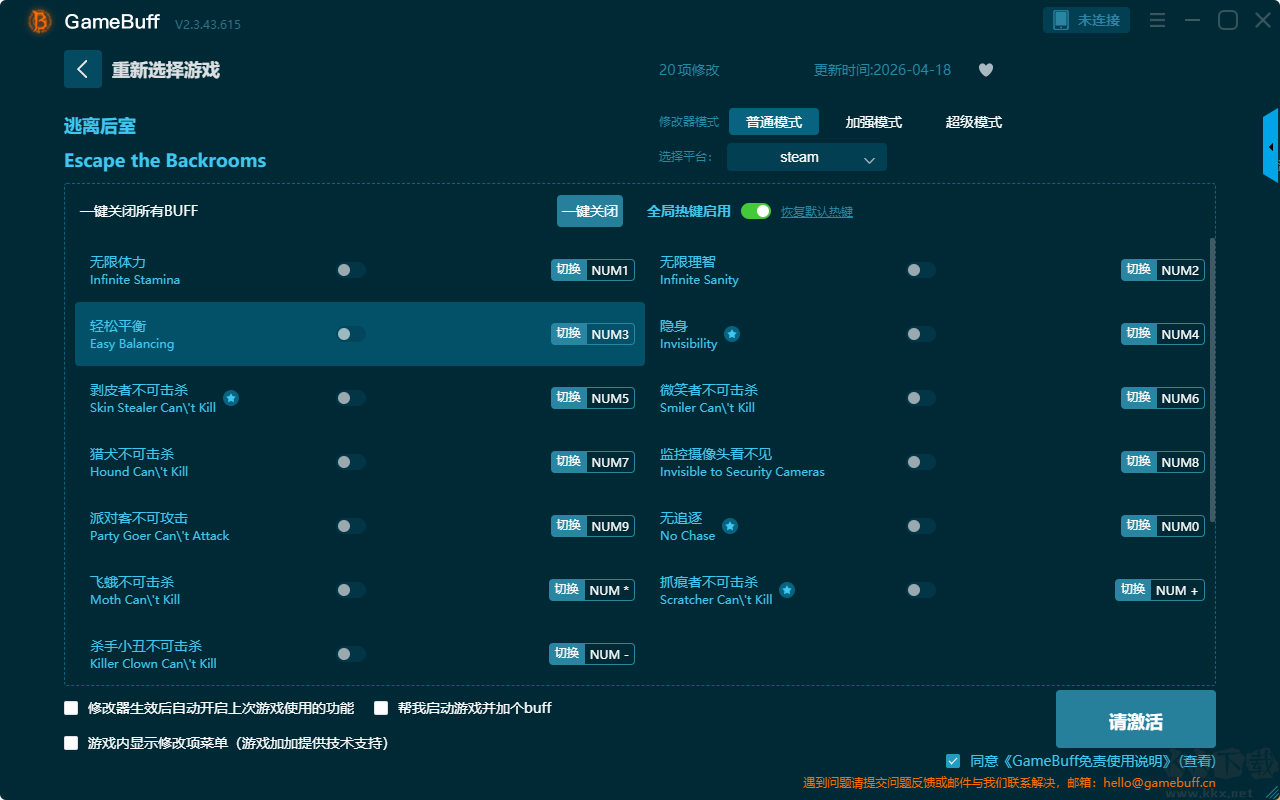Uncheck the GameBuff disclaimer agreement checkbox

coord(953,761)
